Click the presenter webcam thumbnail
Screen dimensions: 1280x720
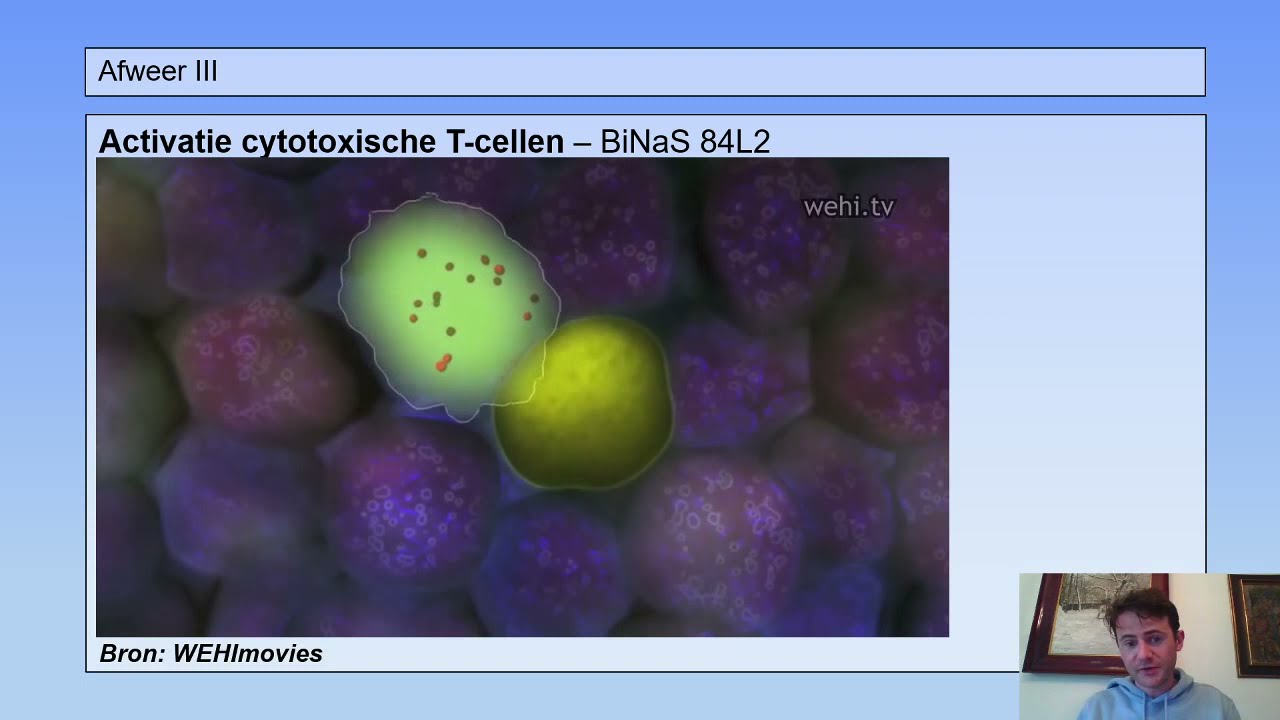tap(1149, 646)
